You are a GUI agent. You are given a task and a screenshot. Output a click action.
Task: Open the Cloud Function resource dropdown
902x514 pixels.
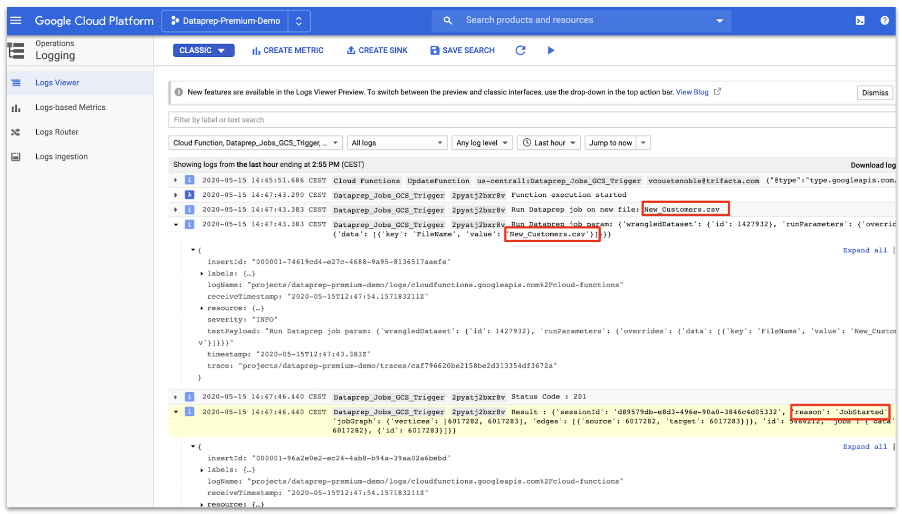tap(256, 143)
